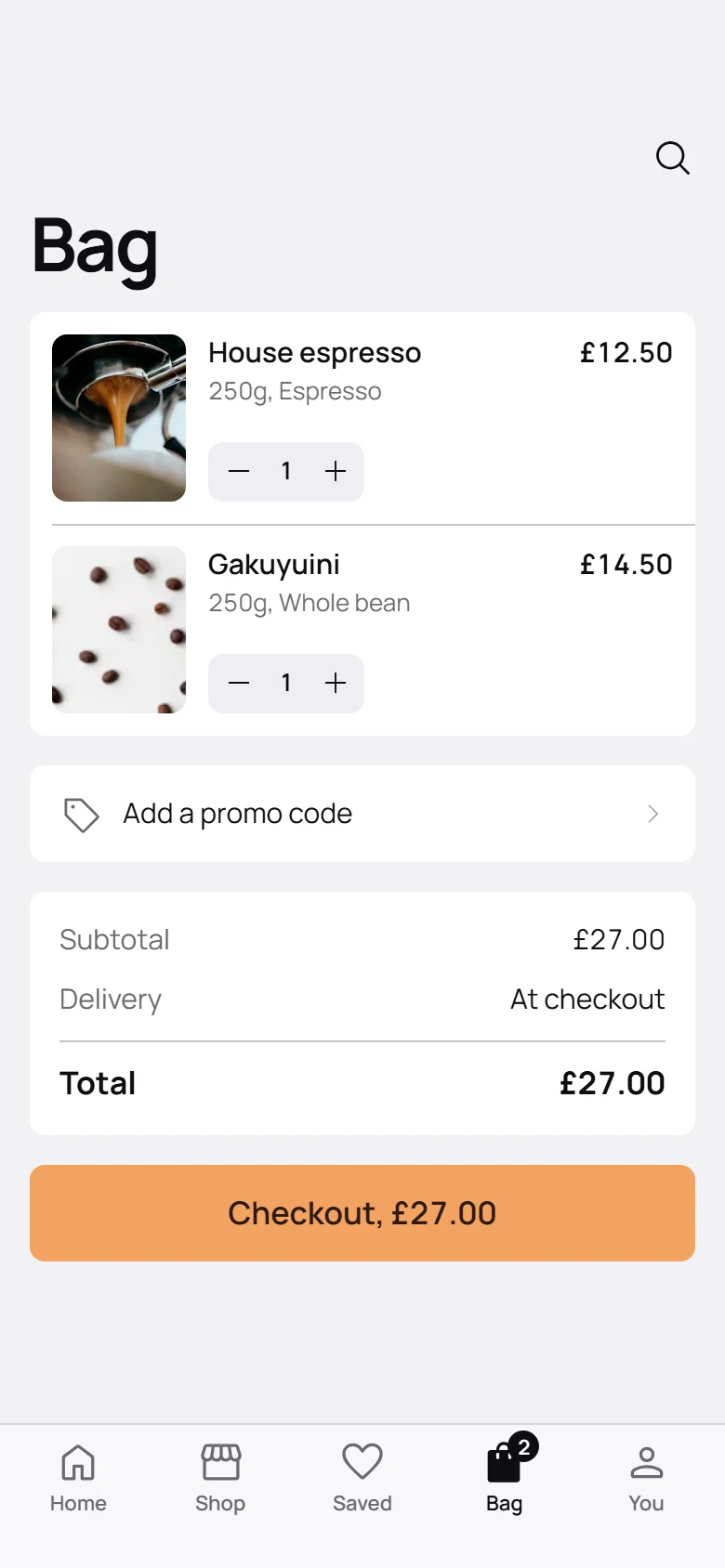Tap the Gakuyuini product title

point(274,565)
